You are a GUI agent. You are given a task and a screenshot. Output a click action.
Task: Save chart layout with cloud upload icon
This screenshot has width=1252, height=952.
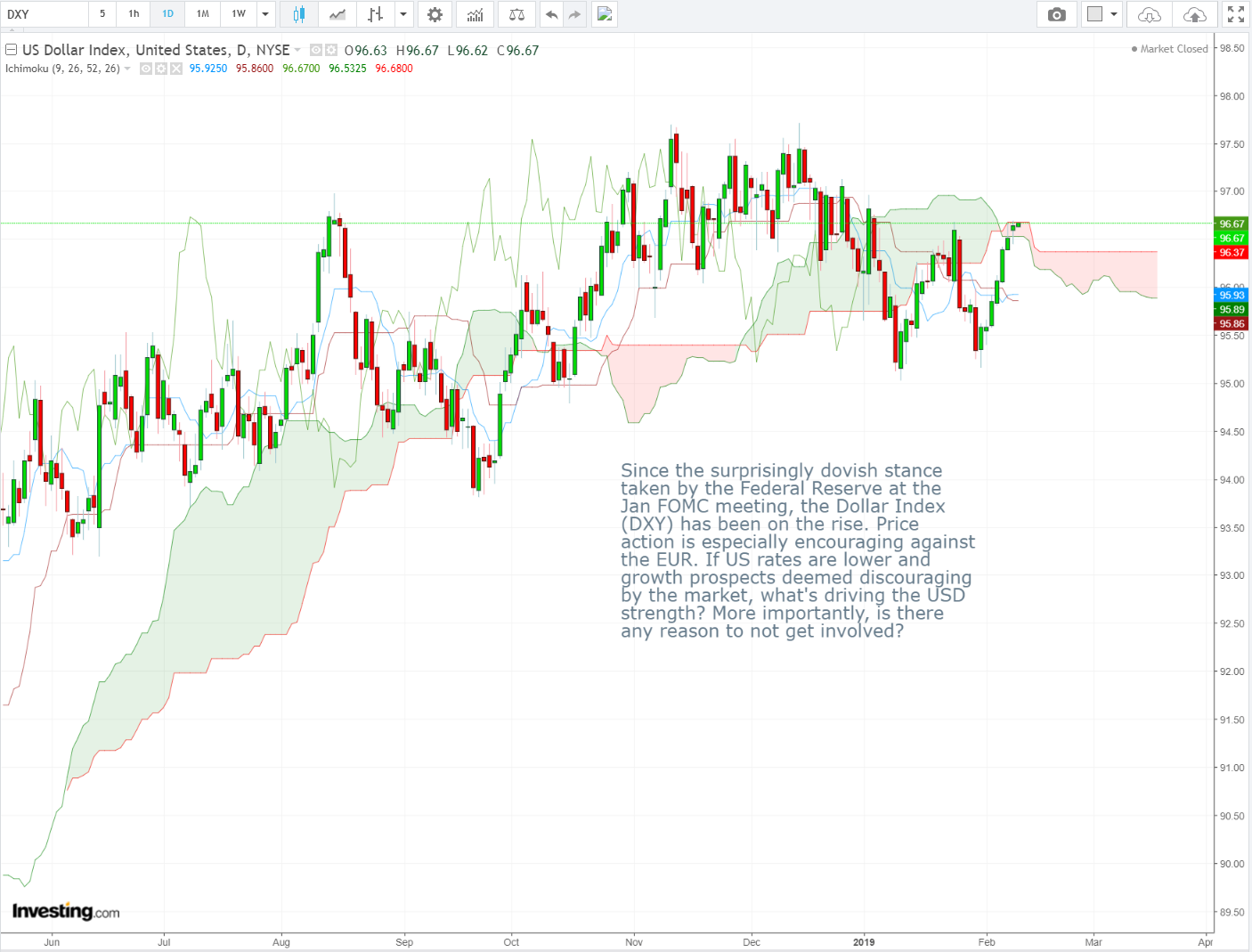[1195, 14]
